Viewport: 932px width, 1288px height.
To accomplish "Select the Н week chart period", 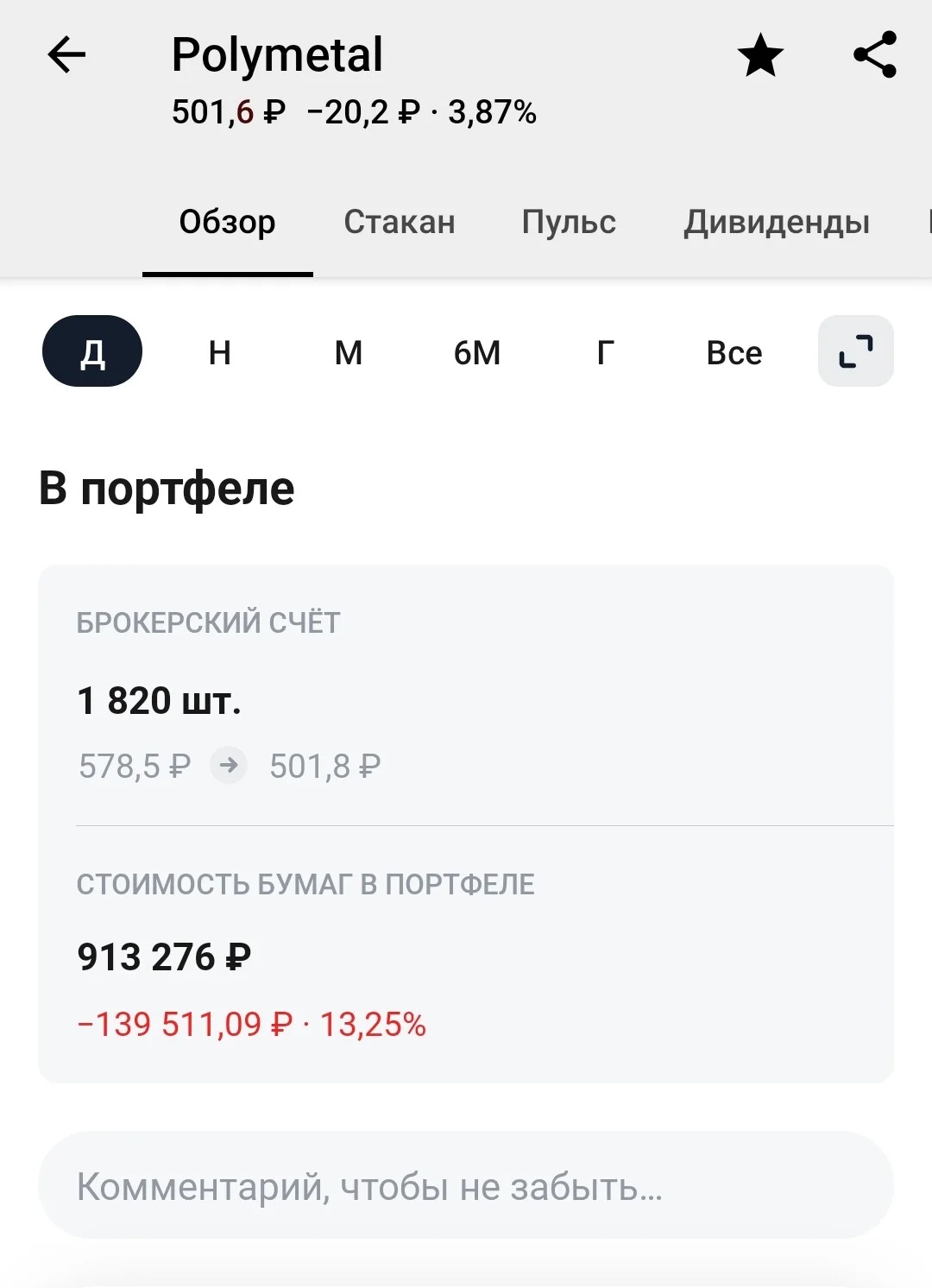I will (220, 352).
